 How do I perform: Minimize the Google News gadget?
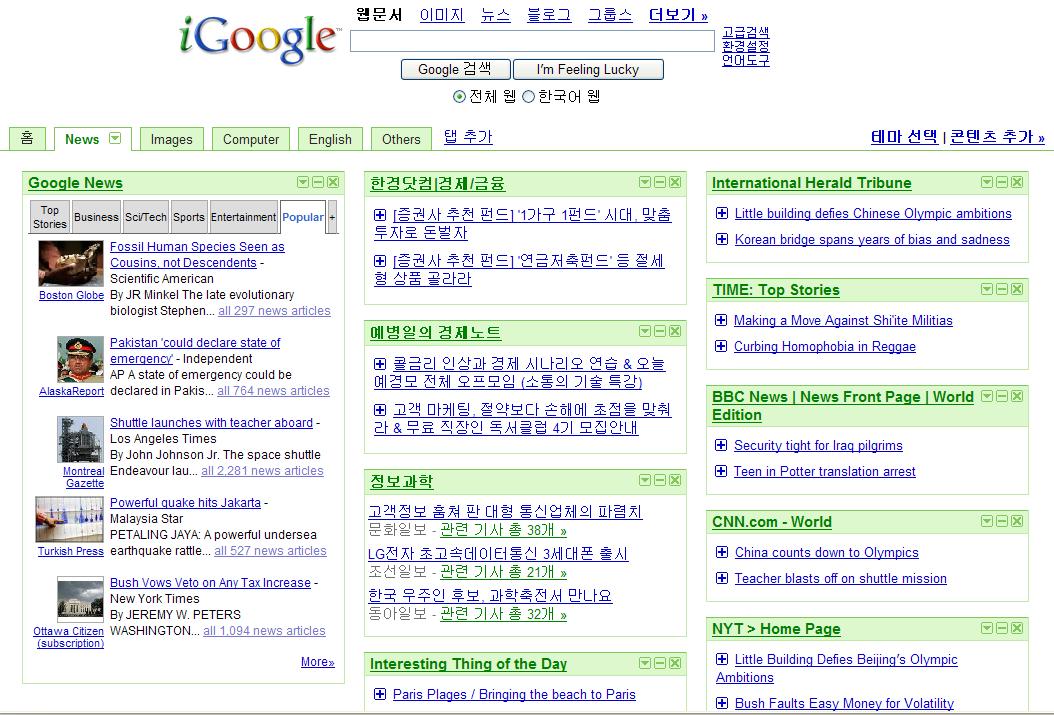pyautogui.click(x=318, y=182)
